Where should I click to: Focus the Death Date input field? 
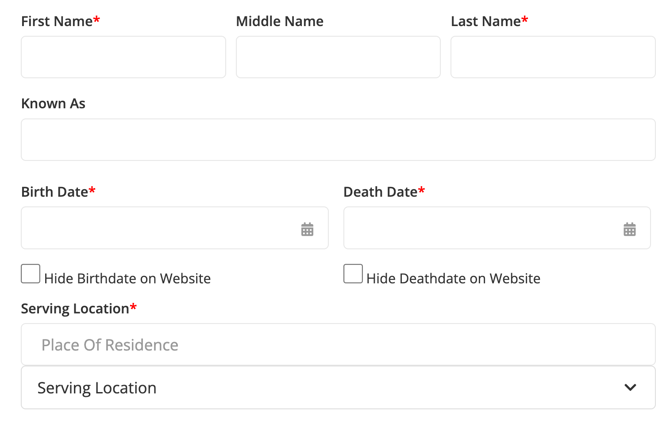point(480,229)
